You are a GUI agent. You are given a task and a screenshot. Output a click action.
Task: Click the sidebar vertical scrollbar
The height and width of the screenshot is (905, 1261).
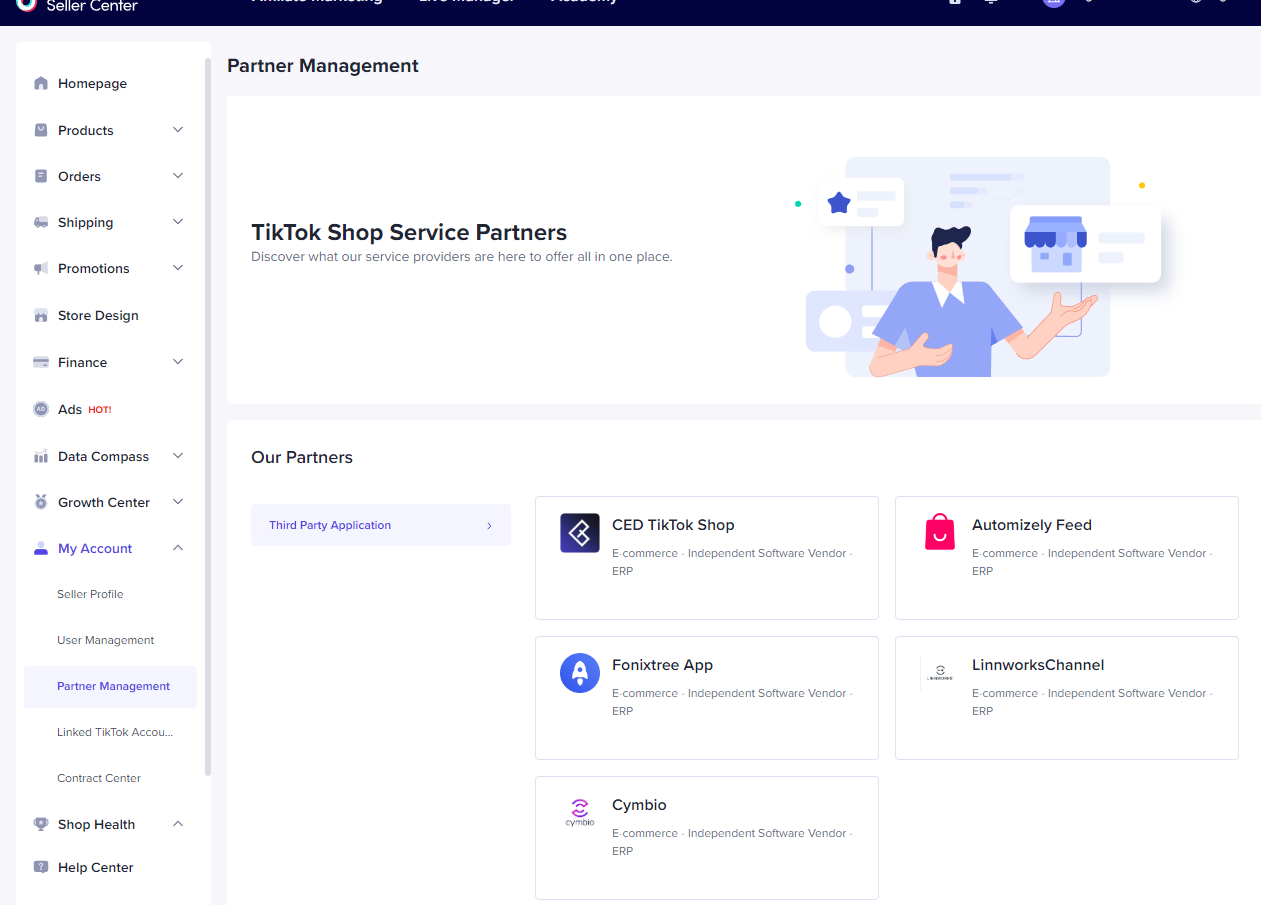(x=208, y=415)
